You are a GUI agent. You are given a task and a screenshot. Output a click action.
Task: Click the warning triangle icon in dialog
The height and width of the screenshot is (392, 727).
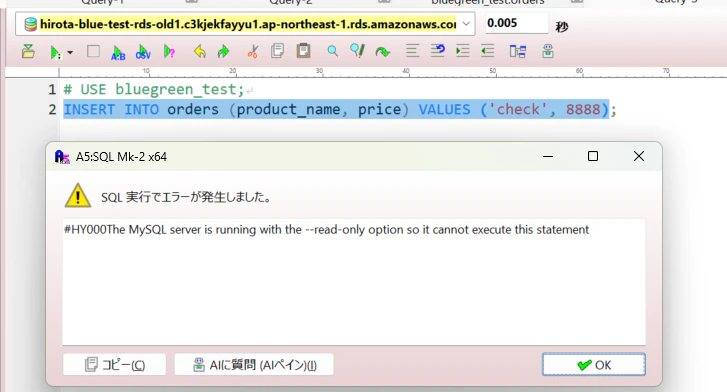click(78, 195)
